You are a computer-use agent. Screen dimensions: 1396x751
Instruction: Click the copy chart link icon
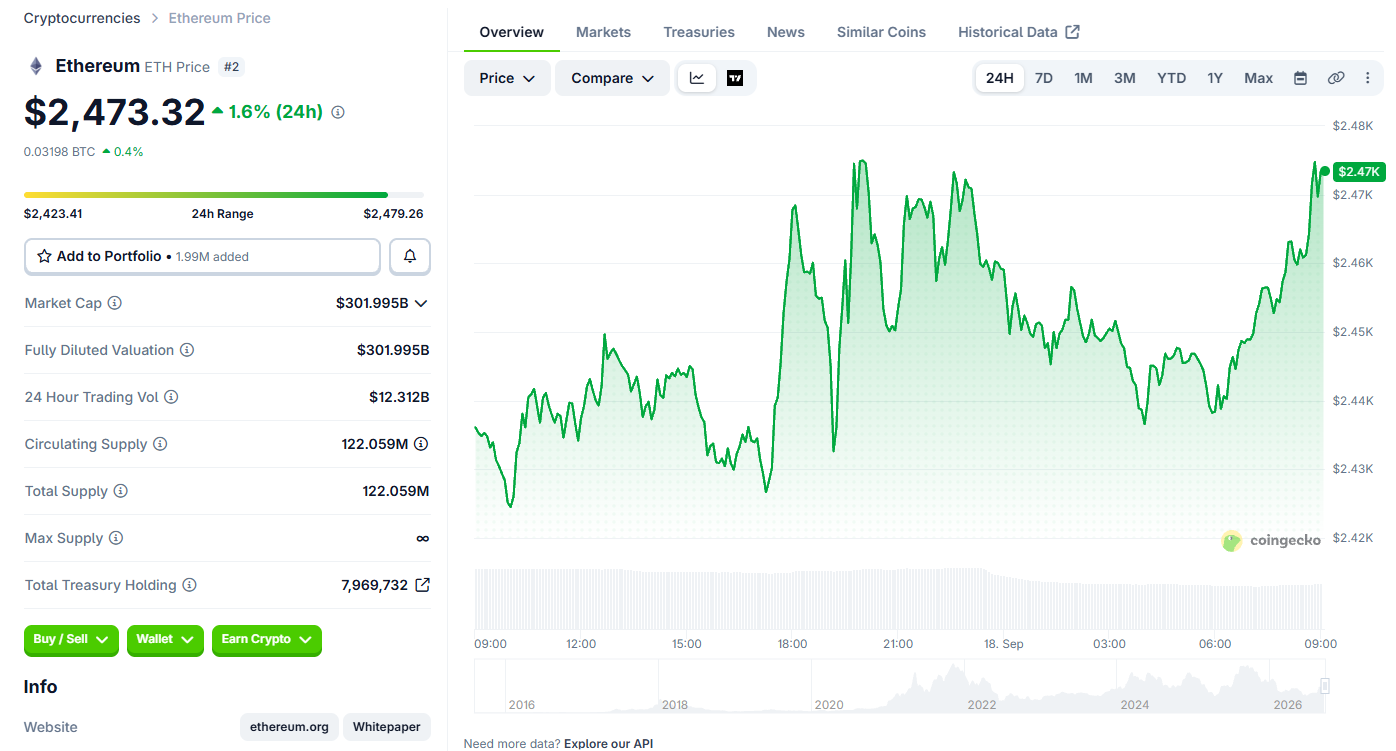pos(1336,78)
